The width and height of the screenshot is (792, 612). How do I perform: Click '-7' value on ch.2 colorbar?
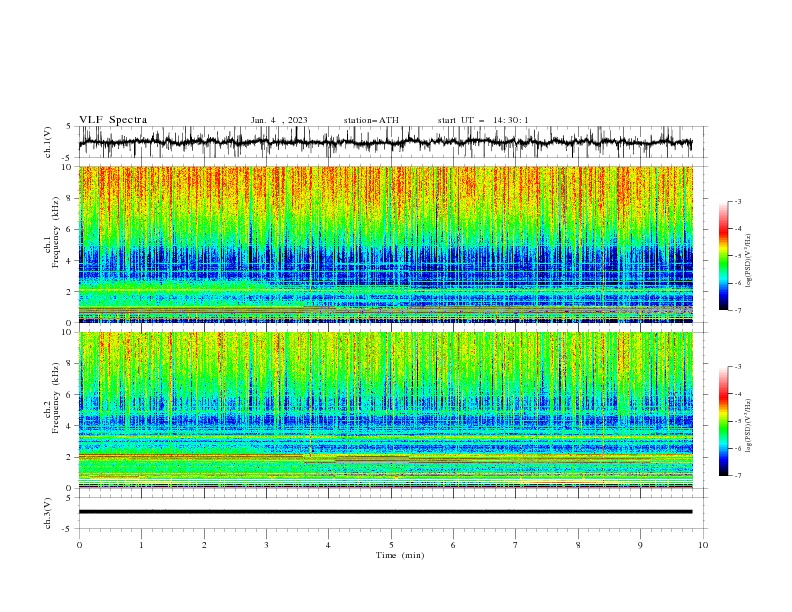click(x=738, y=476)
